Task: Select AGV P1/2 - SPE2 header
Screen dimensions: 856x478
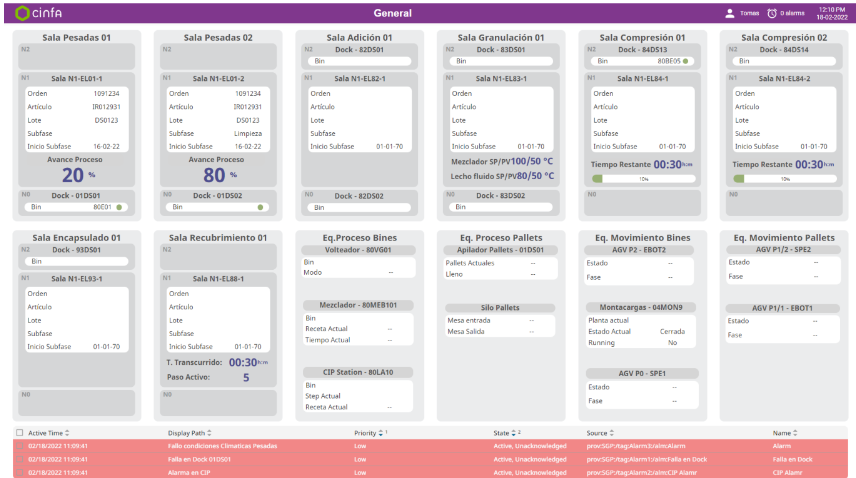Action: pos(783,249)
